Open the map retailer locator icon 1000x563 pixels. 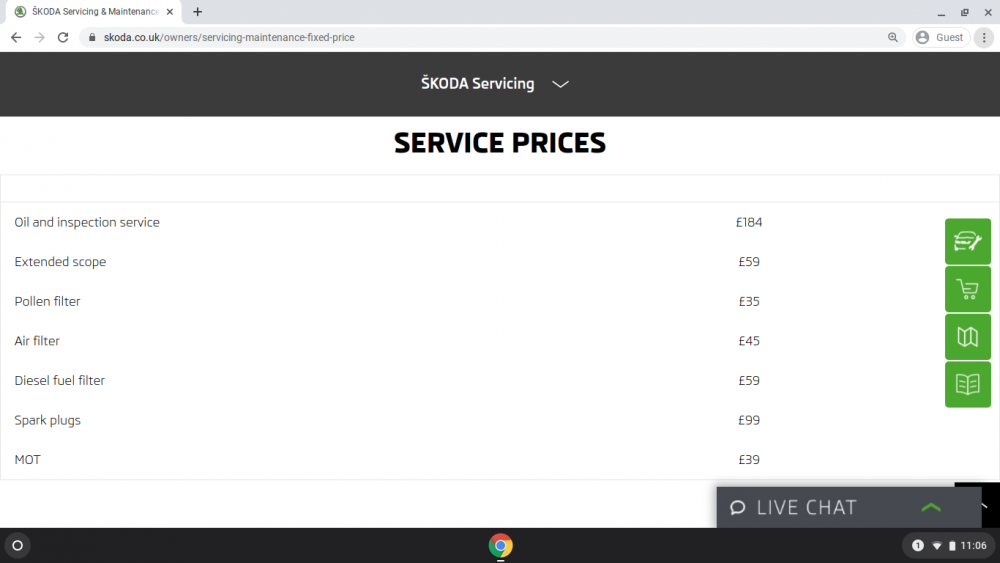pos(967,337)
